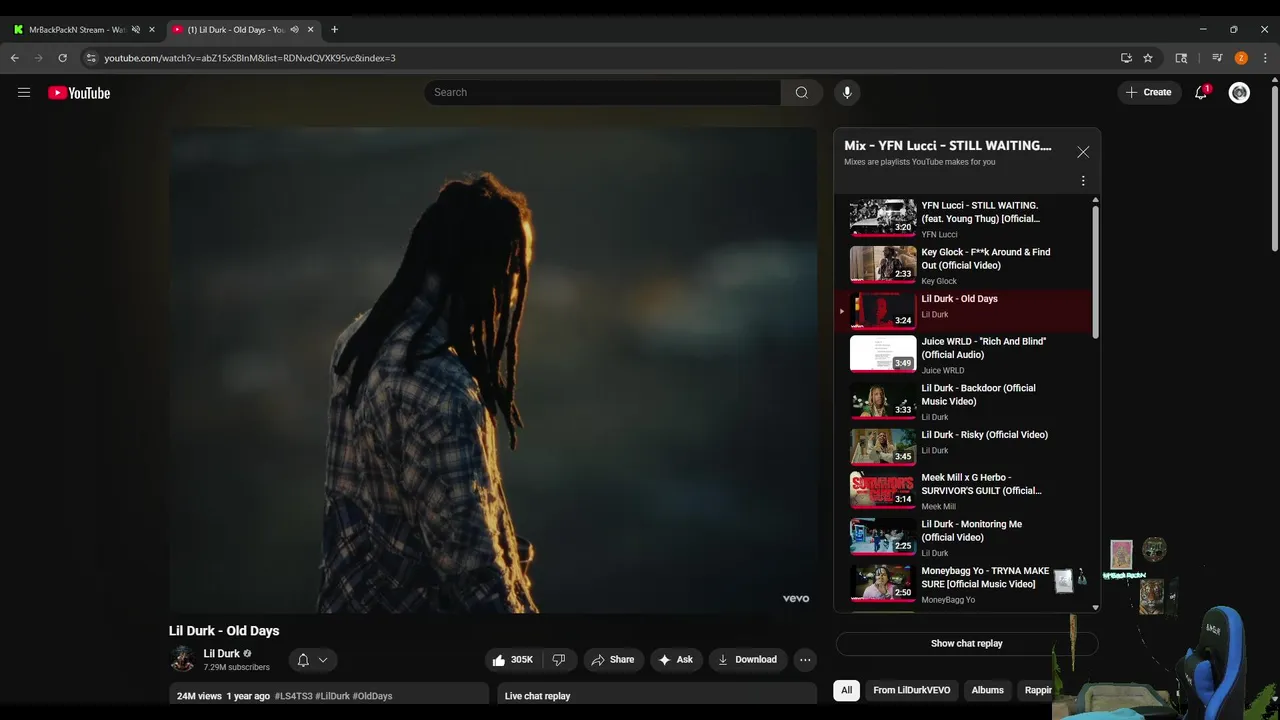Open notifications bell in header
The image size is (1280, 720).
point(1202,92)
